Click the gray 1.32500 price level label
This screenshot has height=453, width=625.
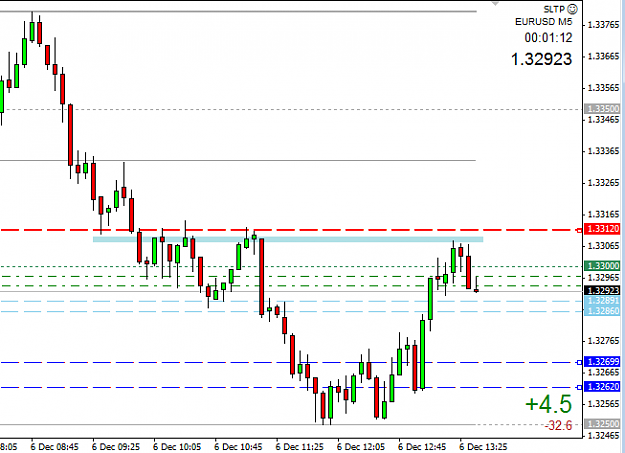coord(603,423)
